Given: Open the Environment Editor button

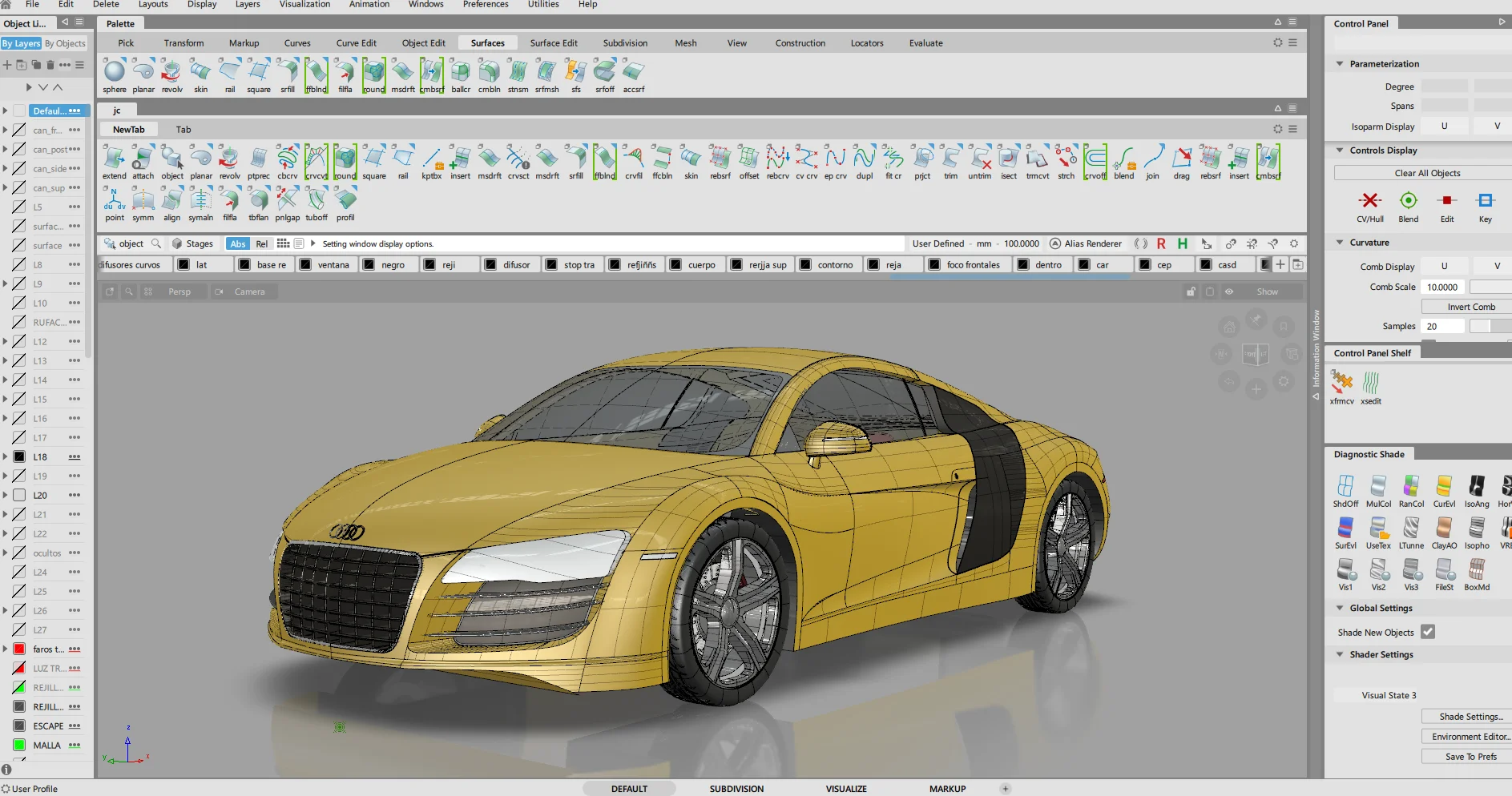Looking at the screenshot, I should click(1469, 737).
